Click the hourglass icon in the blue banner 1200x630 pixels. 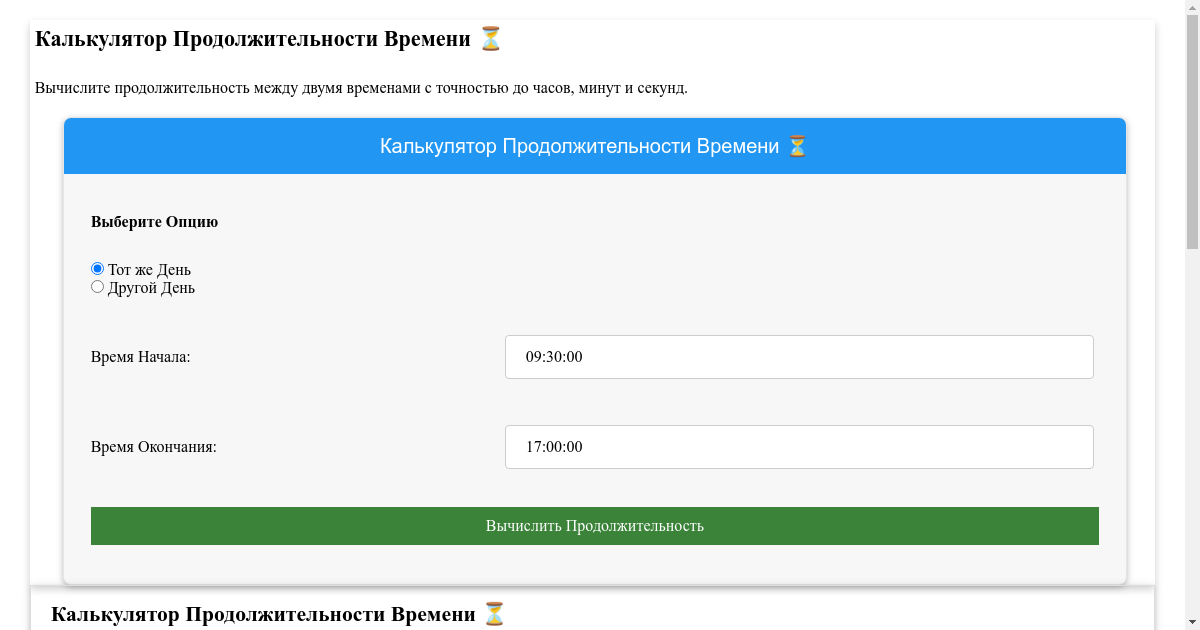click(x=796, y=147)
